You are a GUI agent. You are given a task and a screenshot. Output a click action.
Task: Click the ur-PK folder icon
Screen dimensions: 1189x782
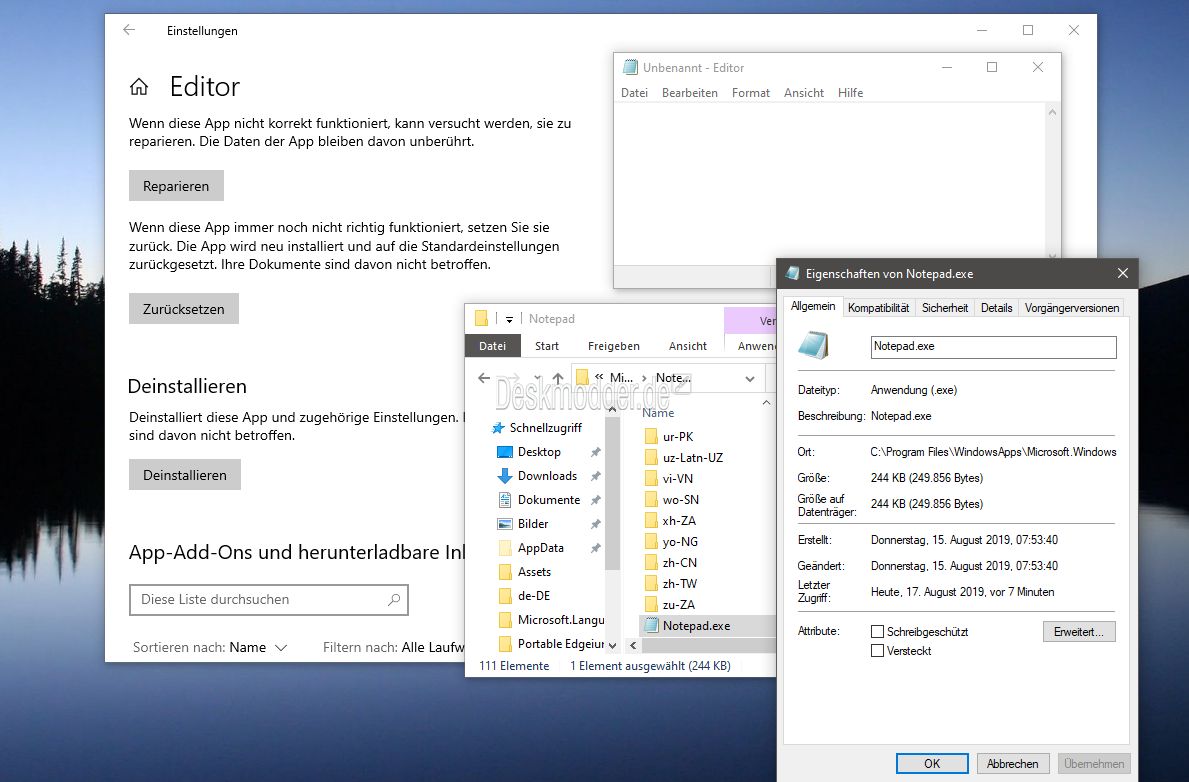coord(651,436)
